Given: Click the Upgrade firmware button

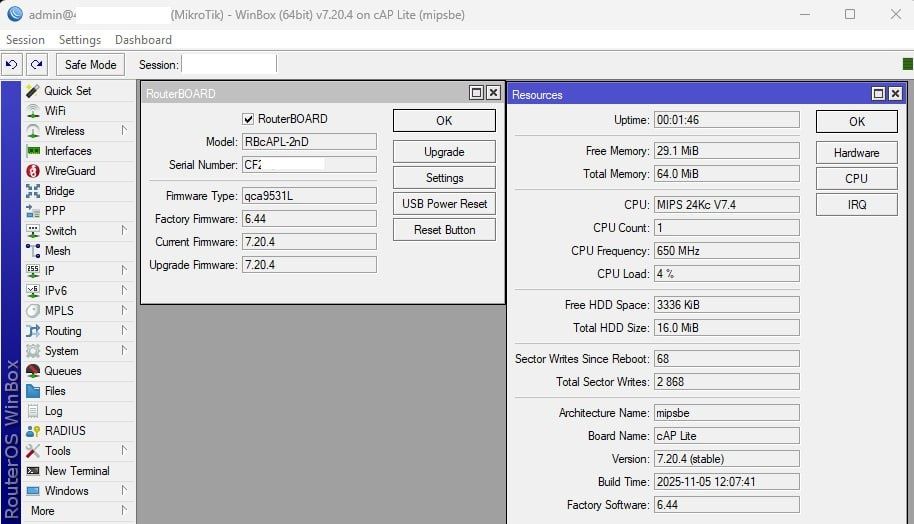Looking at the screenshot, I should (444, 152).
